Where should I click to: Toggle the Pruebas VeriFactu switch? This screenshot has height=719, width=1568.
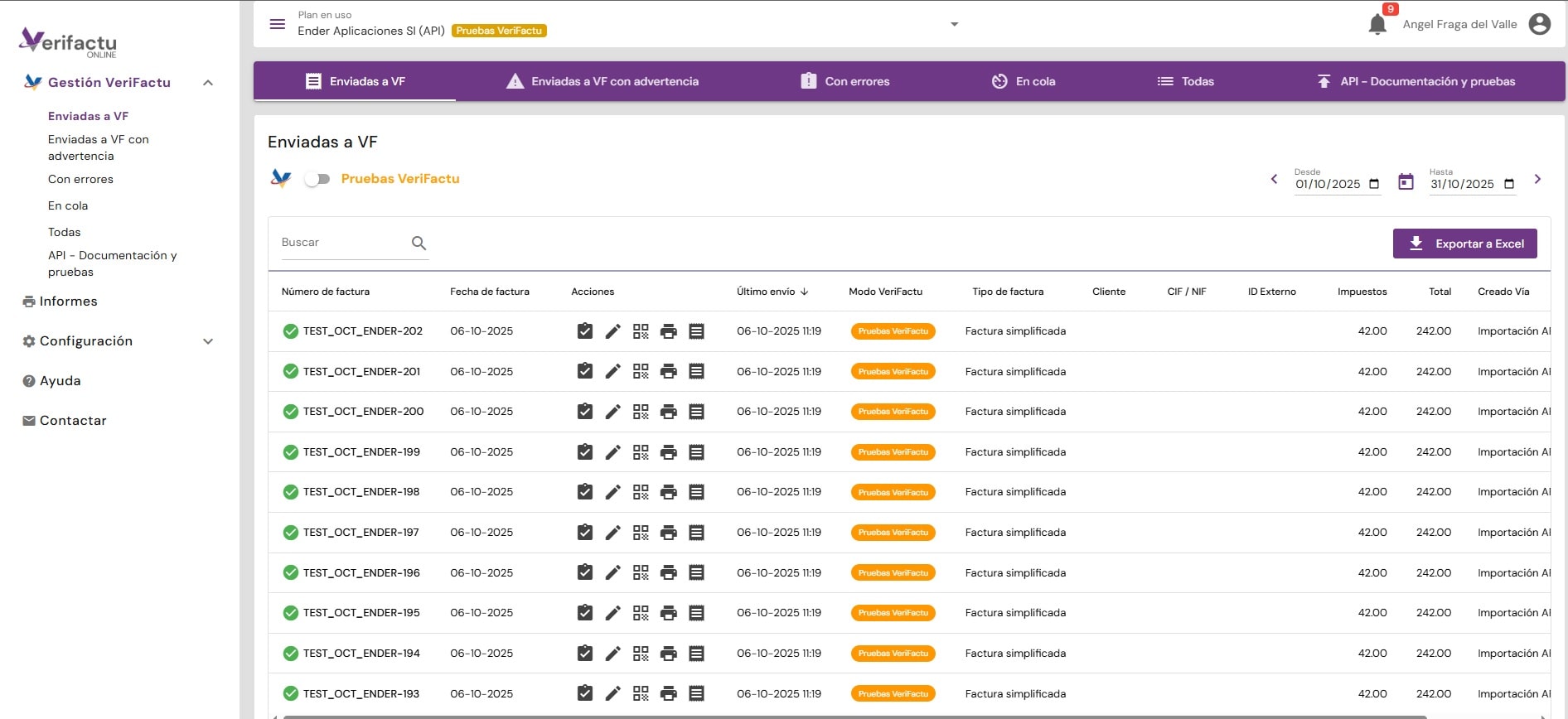pos(317,179)
